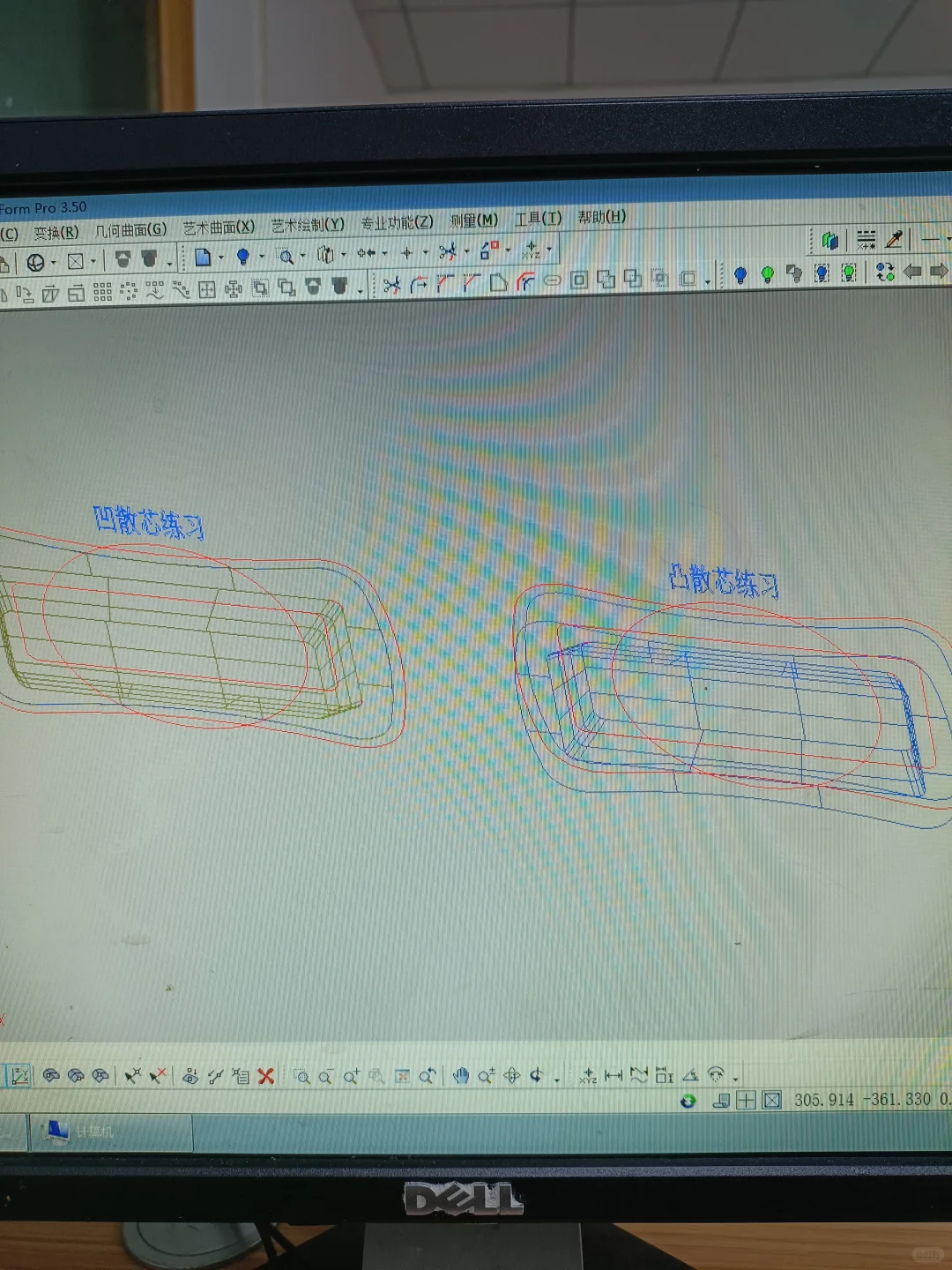This screenshot has height=1270, width=952.
Task: Click the 计算机 taskbar button
Action: click(110, 1132)
